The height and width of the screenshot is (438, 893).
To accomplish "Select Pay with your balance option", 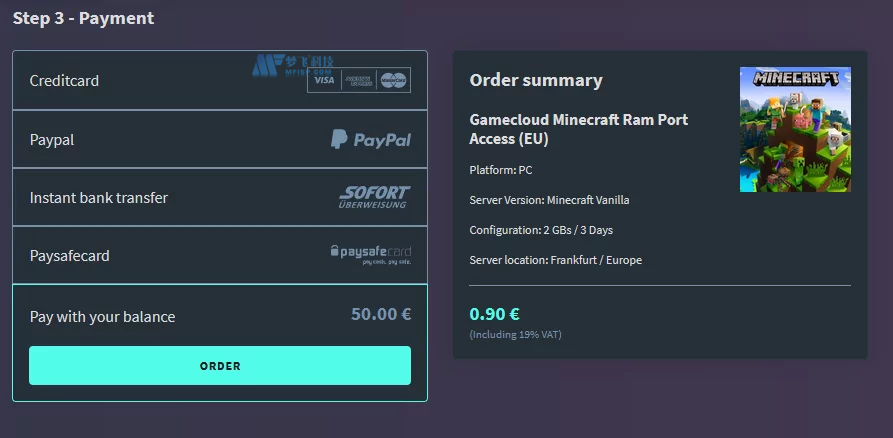I will pos(103,317).
